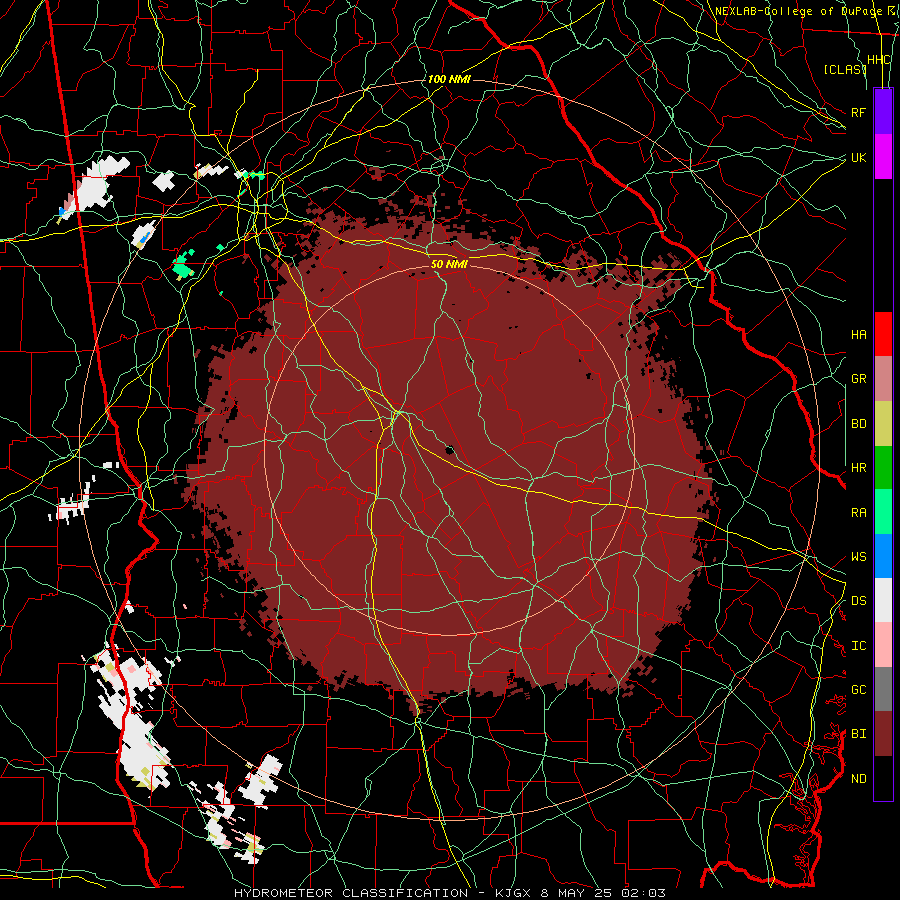Image resolution: width=900 pixels, height=900 pixels.
Task: Select the white DS legend swatch
Action: tap(883, 600)
